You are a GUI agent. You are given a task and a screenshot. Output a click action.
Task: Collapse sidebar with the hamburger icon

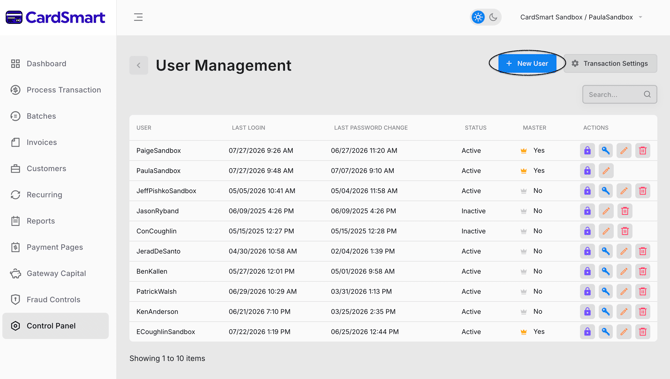click(x=138, y=17)
